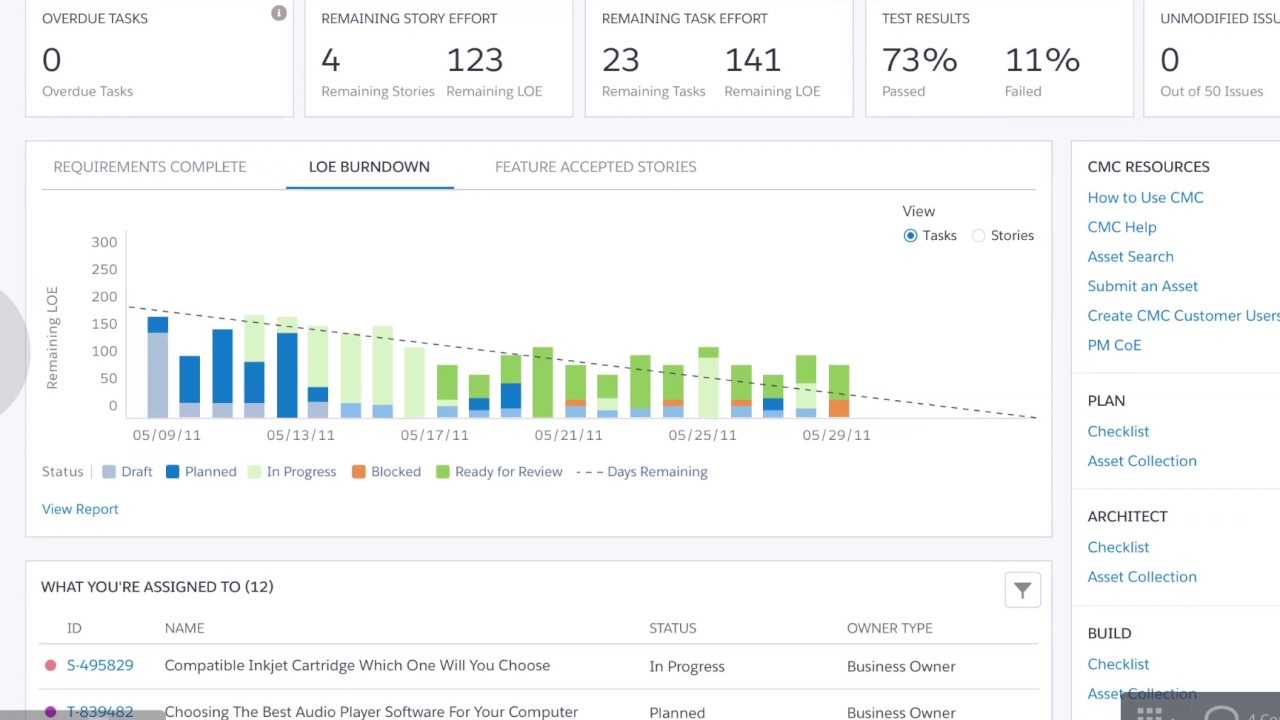Click the purple status dot beside T-839482
1280x720 pixels.
coord(50,712)
